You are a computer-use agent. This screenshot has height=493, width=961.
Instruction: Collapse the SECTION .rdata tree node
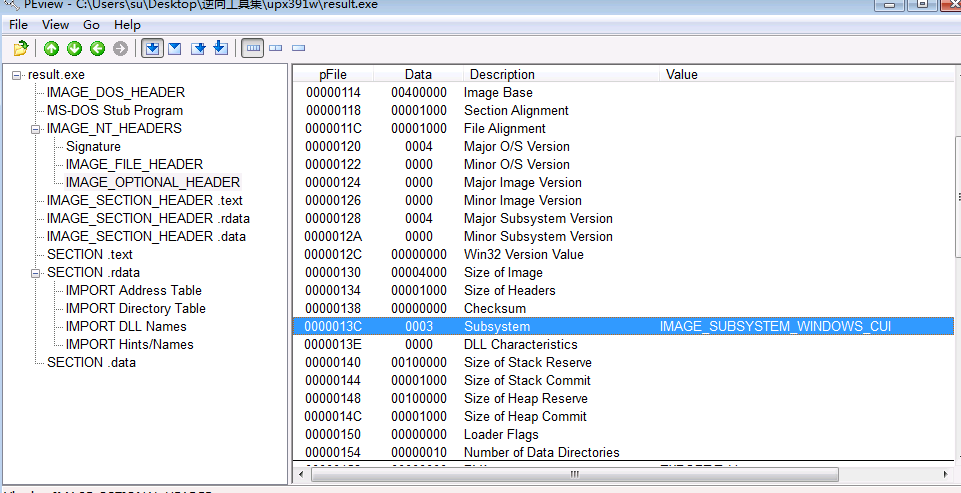click(36, 273)
